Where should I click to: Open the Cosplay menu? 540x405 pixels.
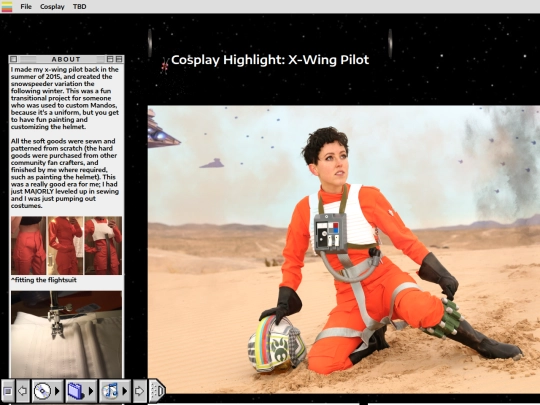pos(52,7)
